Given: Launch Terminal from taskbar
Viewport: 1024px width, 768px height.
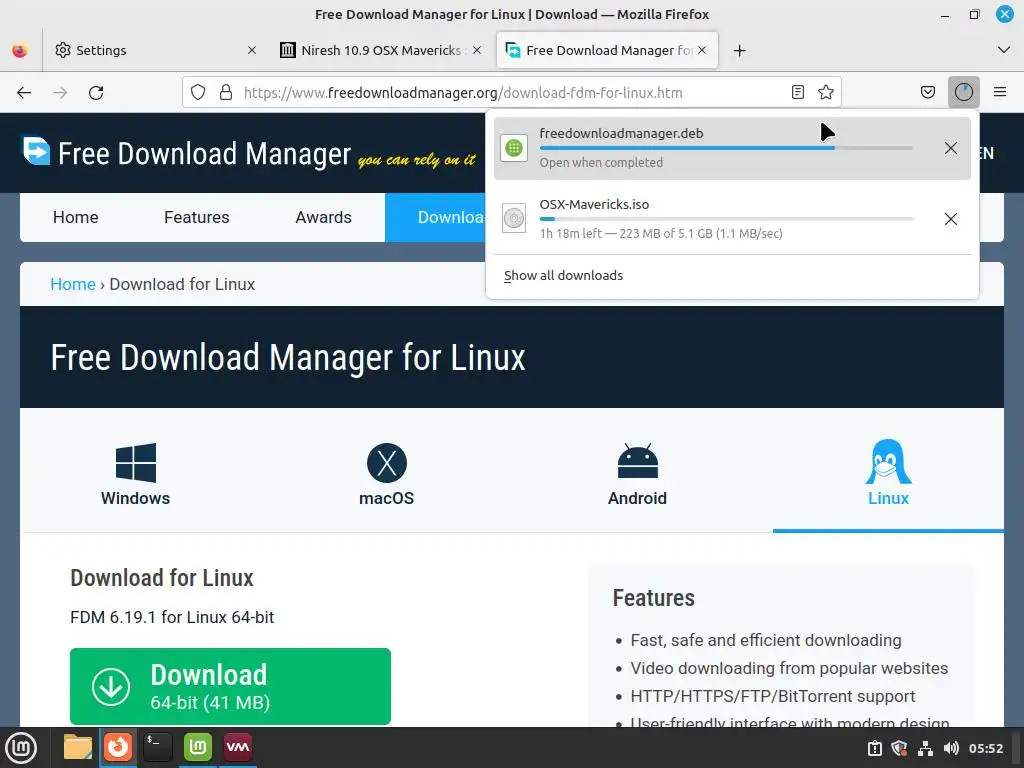Looking at the screenshot, I should pyautogui.click(x=157, y=748).
